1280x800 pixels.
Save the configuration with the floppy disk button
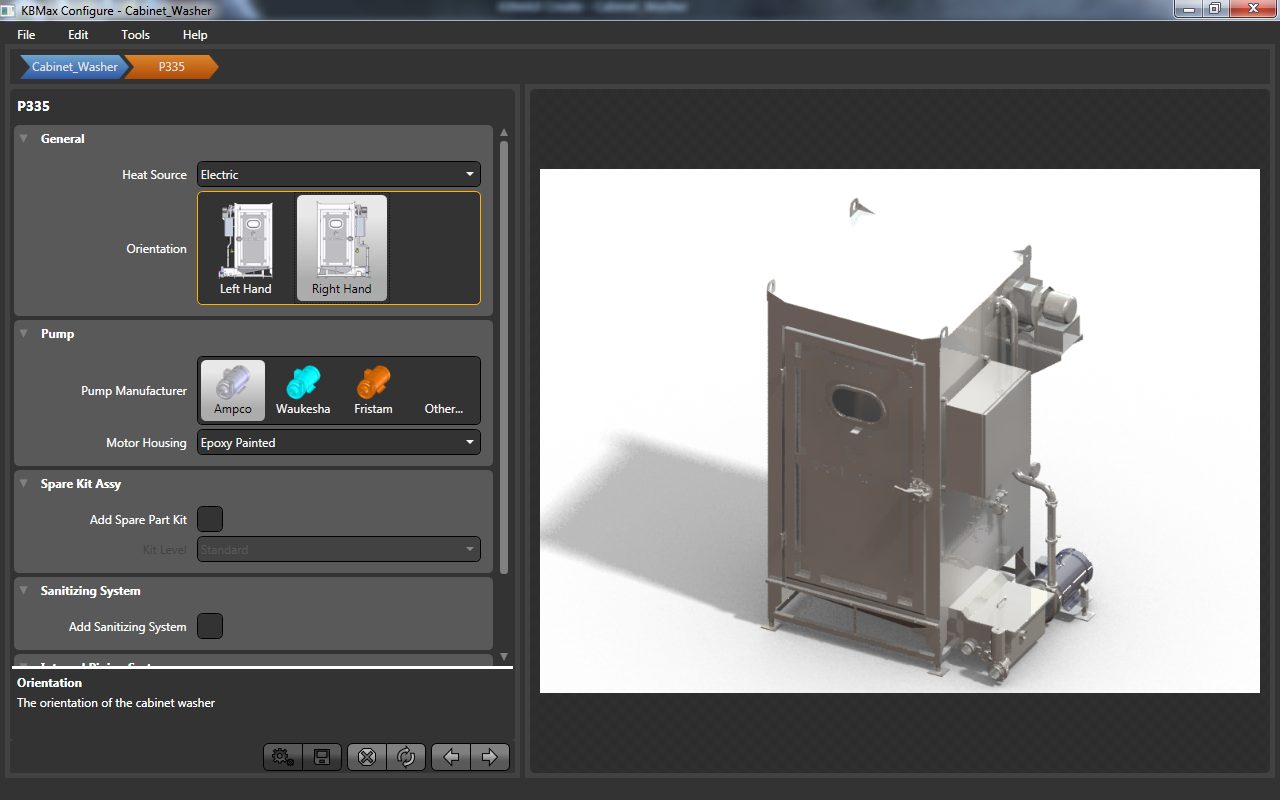coord(322,757)
